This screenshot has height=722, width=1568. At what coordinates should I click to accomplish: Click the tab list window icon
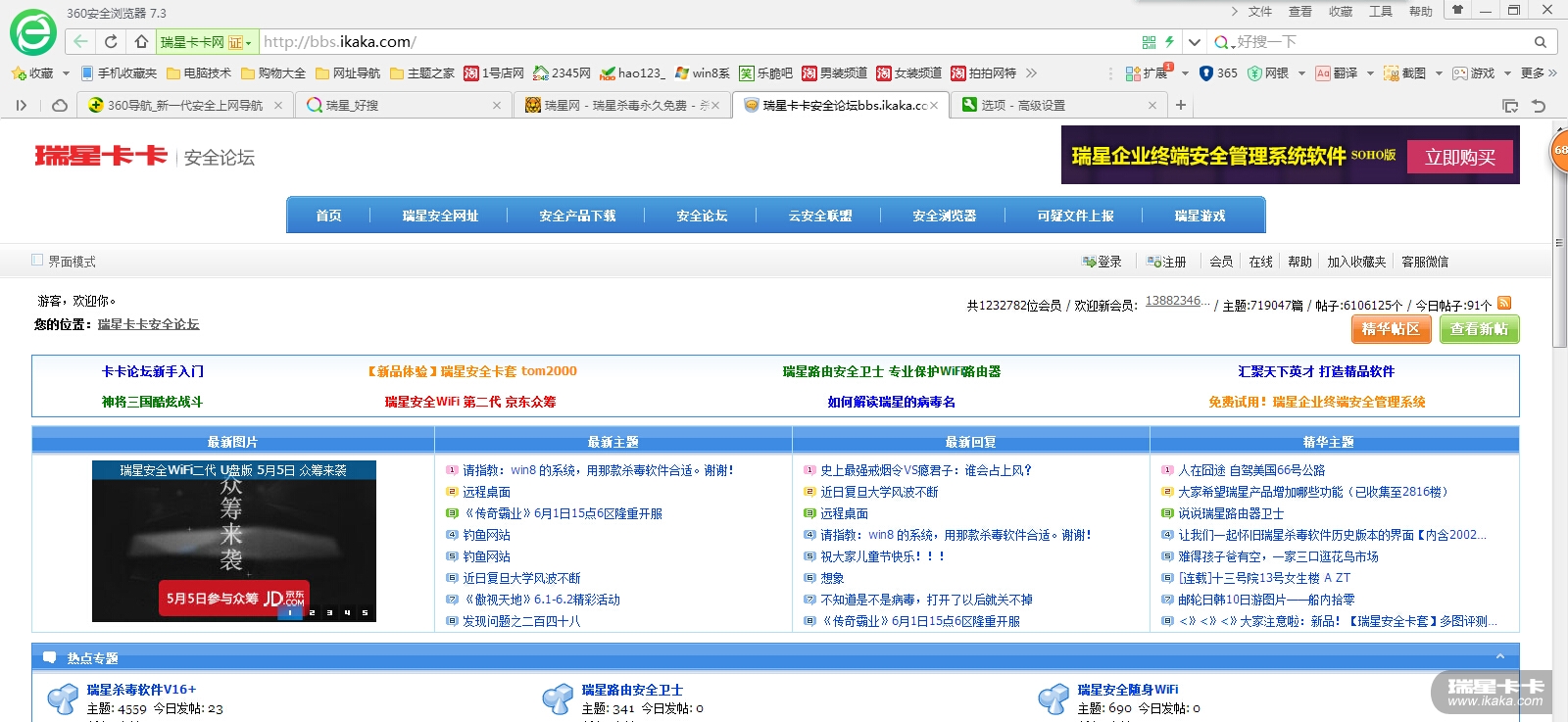point(1510,106)
